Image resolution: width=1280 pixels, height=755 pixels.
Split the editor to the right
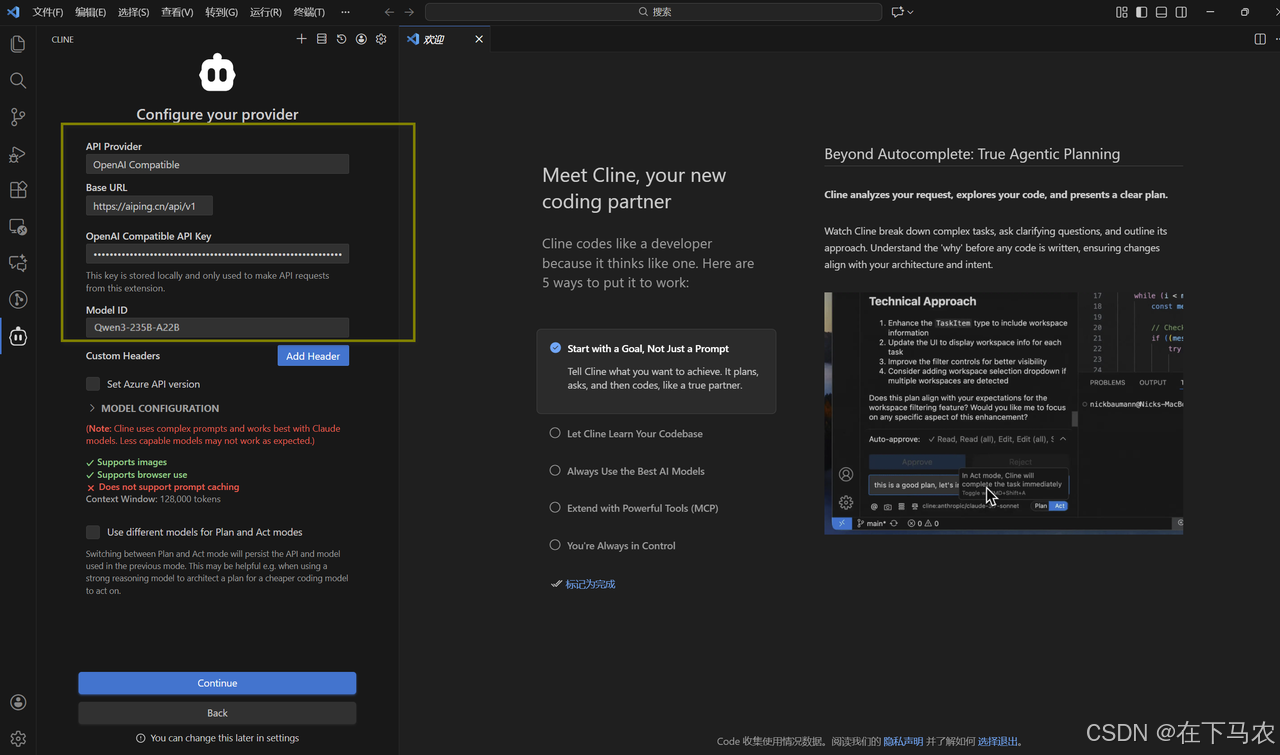click(x=1259, y=39)
